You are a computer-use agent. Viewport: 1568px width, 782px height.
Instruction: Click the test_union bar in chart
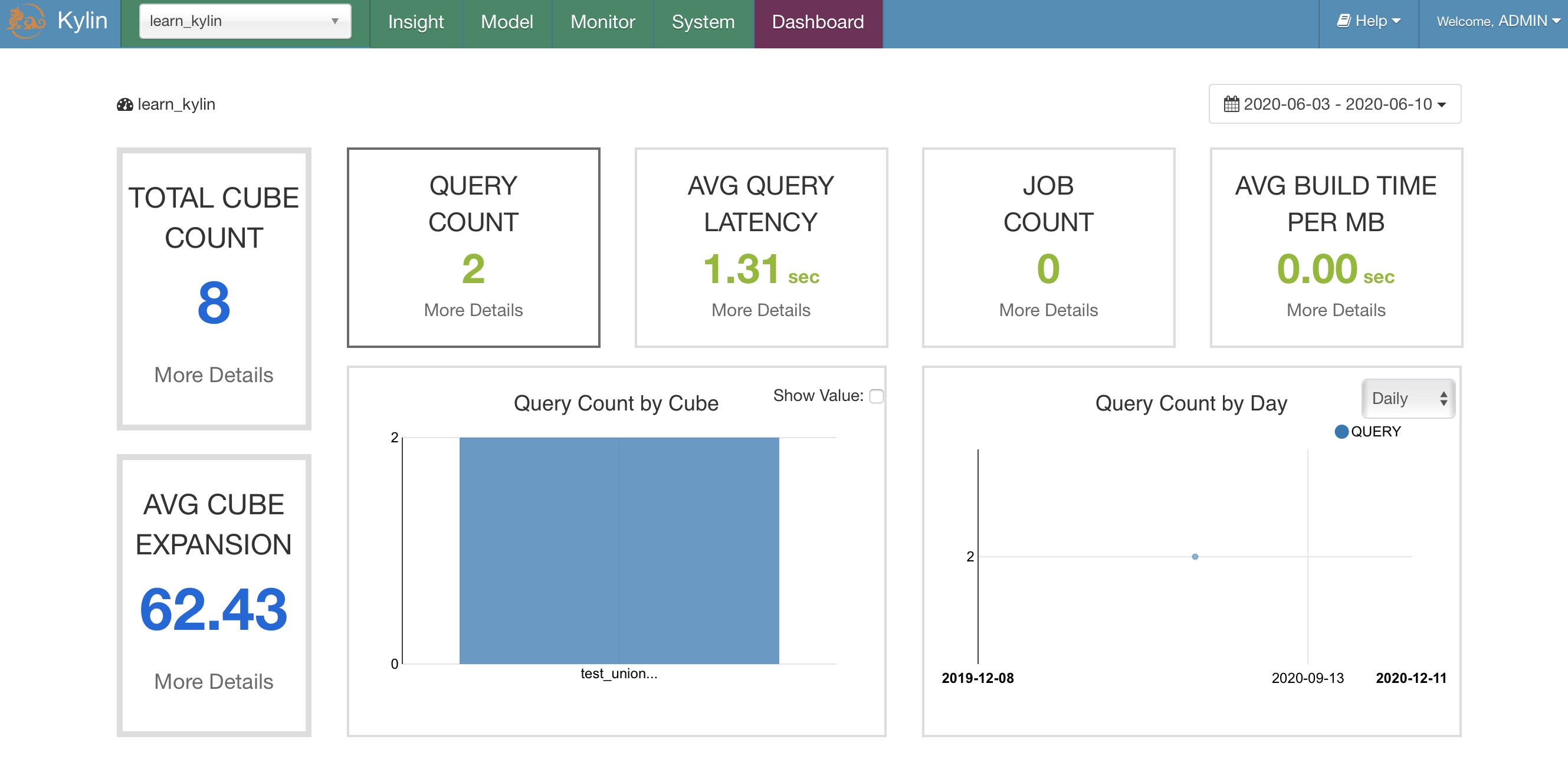[618, 550]
